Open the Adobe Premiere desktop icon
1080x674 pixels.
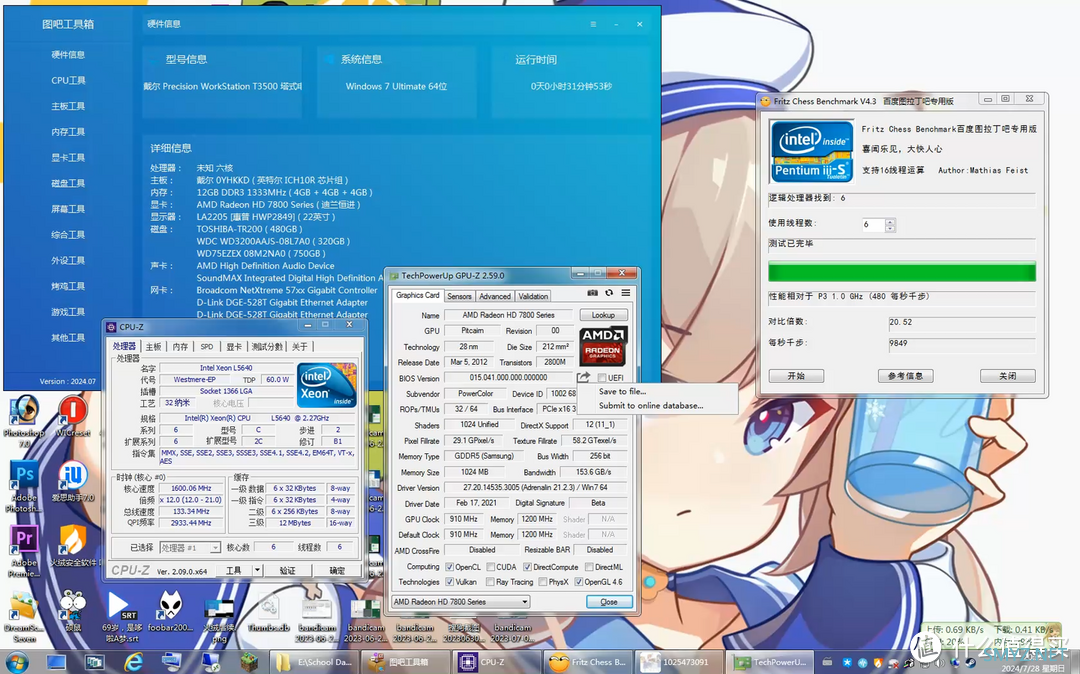tap(24, 549)
